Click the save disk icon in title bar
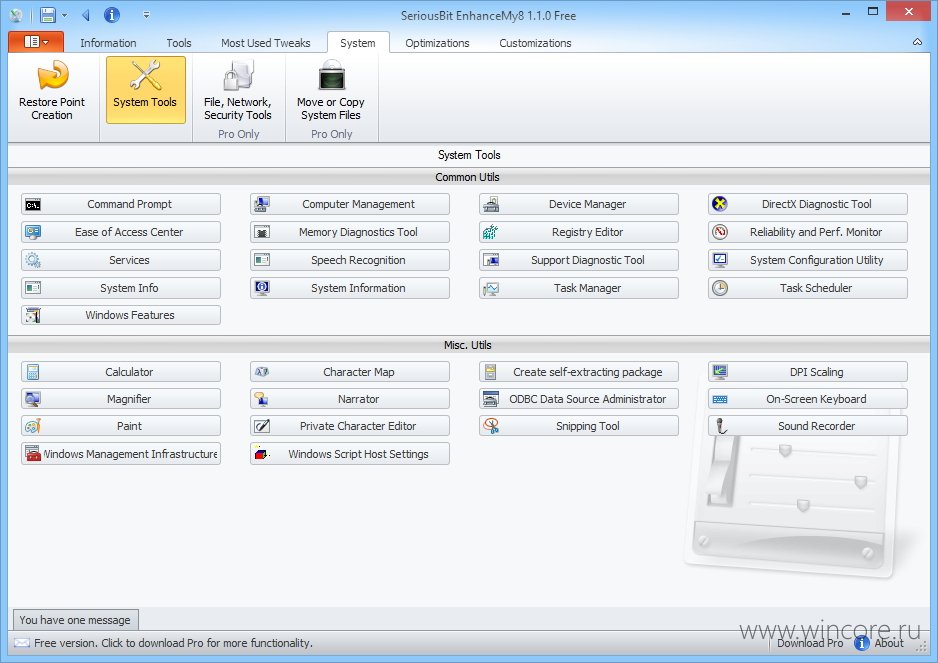The width and height of the screenshot is (938, 663). pos(48,15)
